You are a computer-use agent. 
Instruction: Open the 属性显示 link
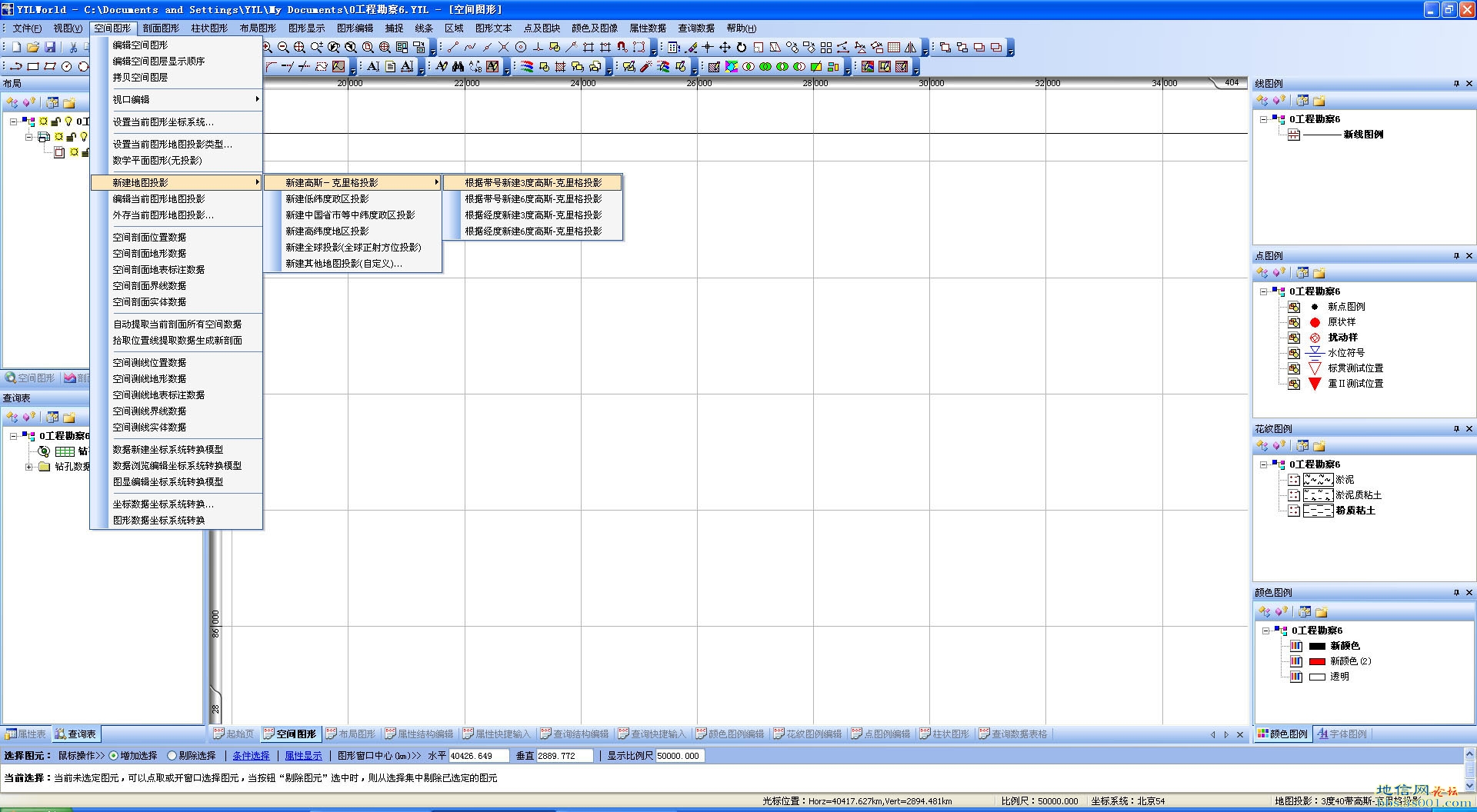click(x=303, y=756)
